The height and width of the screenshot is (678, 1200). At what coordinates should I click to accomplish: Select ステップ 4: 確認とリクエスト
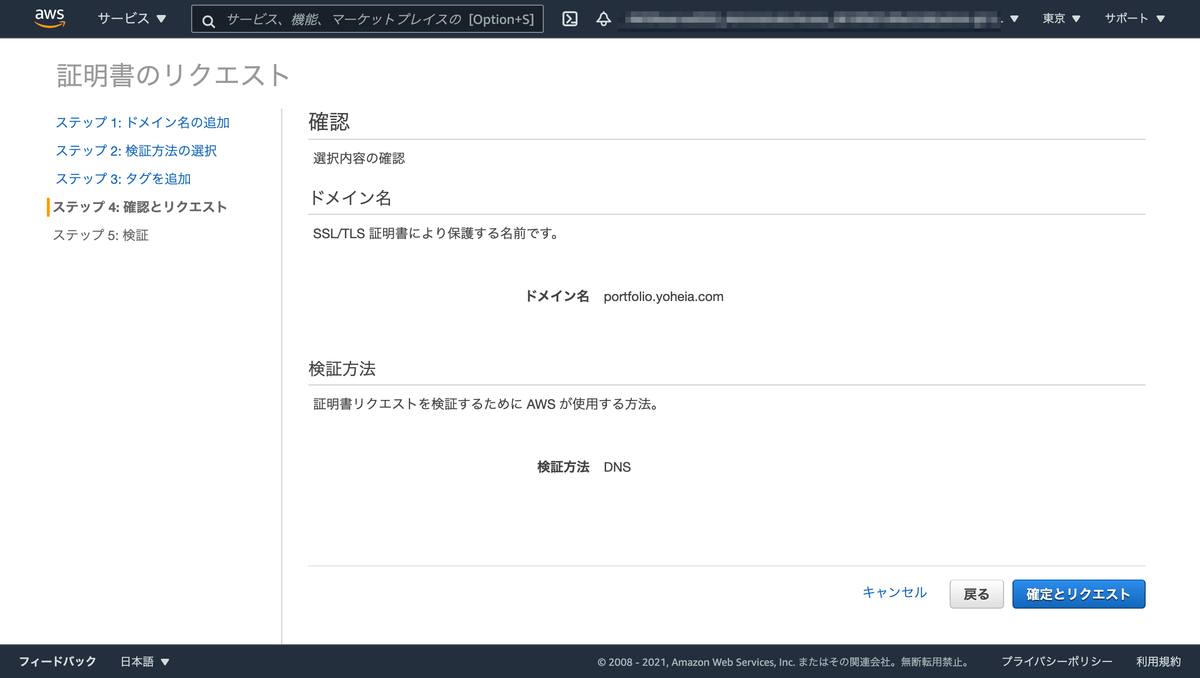(140, 207)
